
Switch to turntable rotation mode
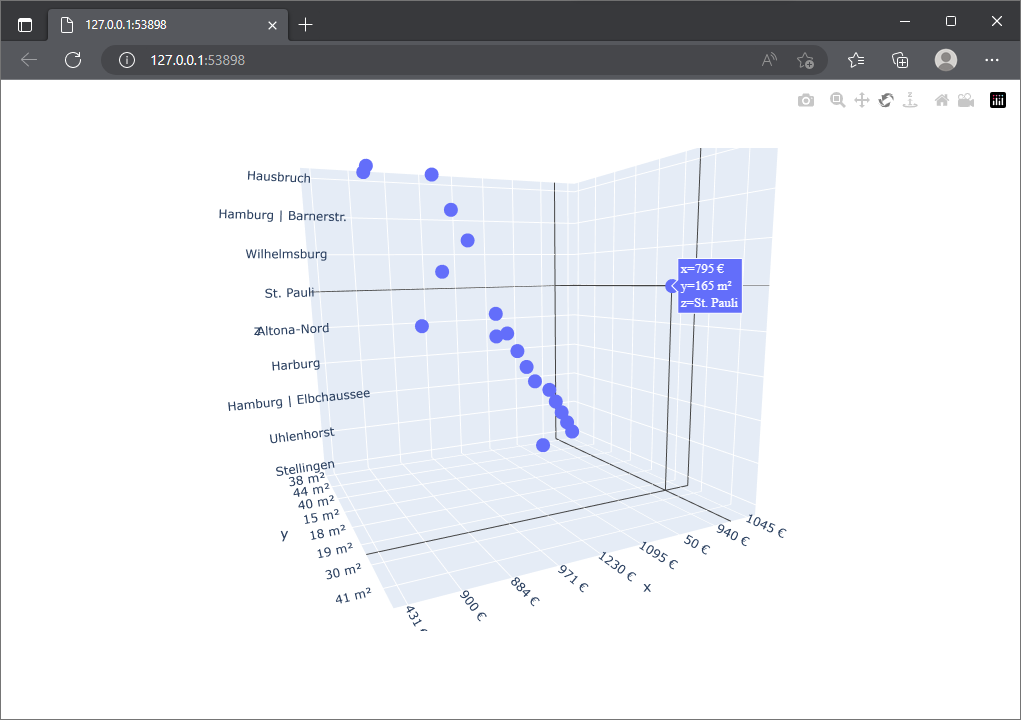pos(910,100)
